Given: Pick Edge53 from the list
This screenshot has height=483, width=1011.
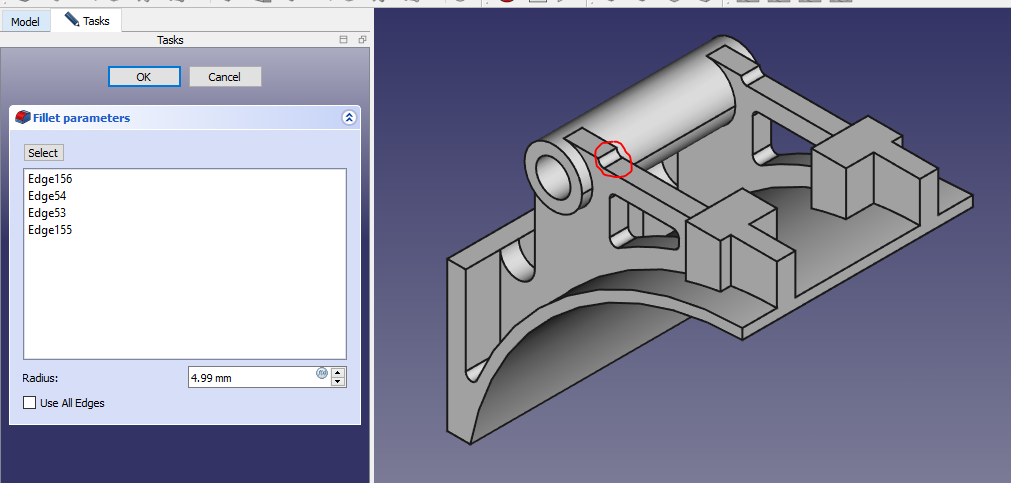Looking at the screenshot, I should [x=47, y=213].
